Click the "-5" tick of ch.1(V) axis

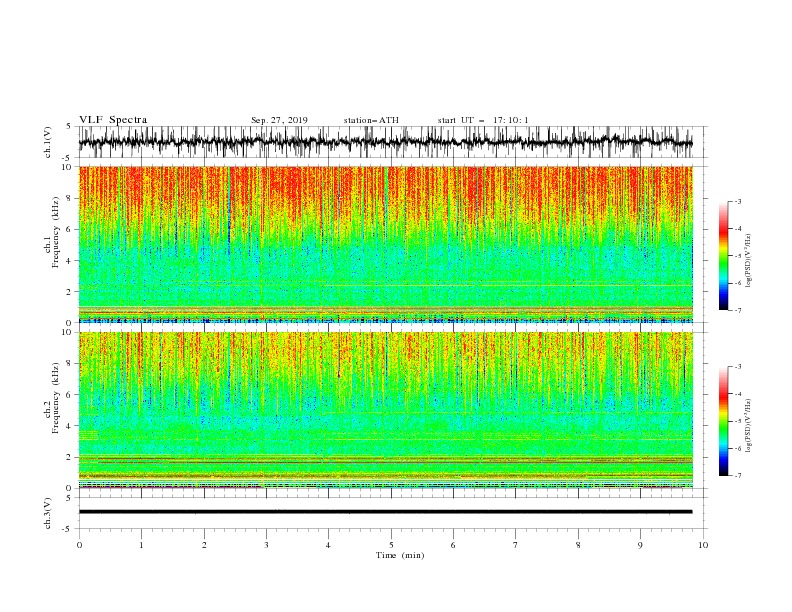[68, 158]
